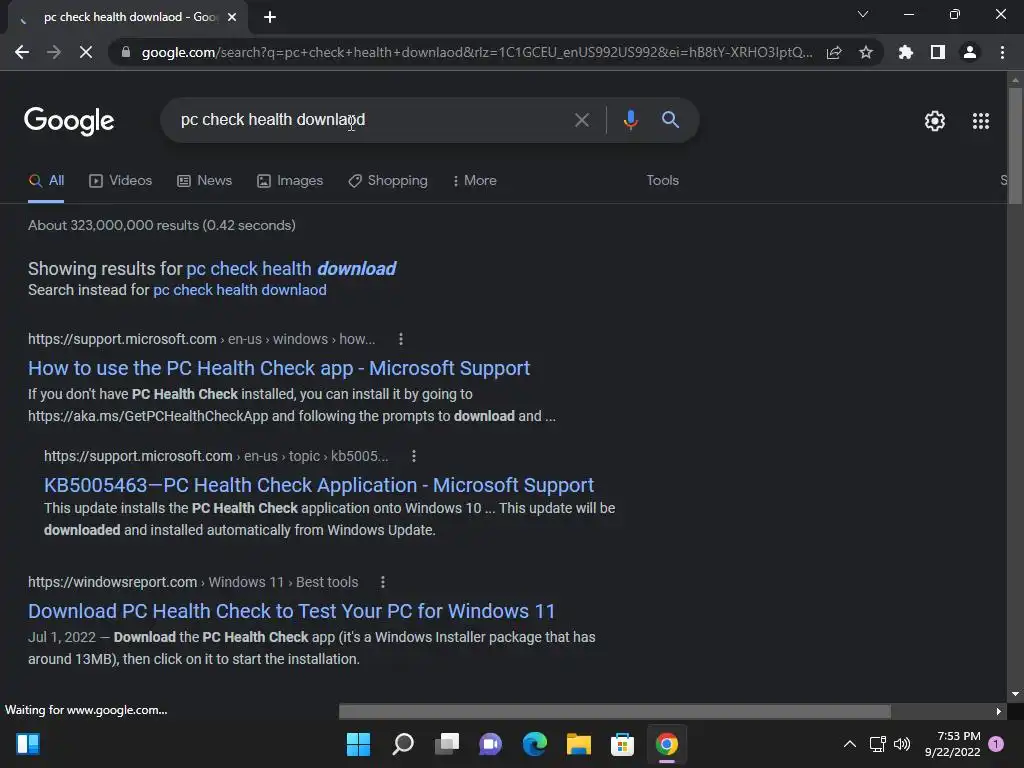
Task: Open network icon in system tray
Action: click(877, 744)
